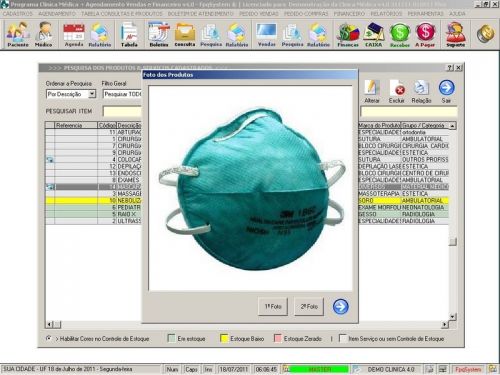Viewport: 500px width, 375px height.
Task: Enable the Habilitar Cores no Controle de Estoque option
Action: [x=49, y=338]
